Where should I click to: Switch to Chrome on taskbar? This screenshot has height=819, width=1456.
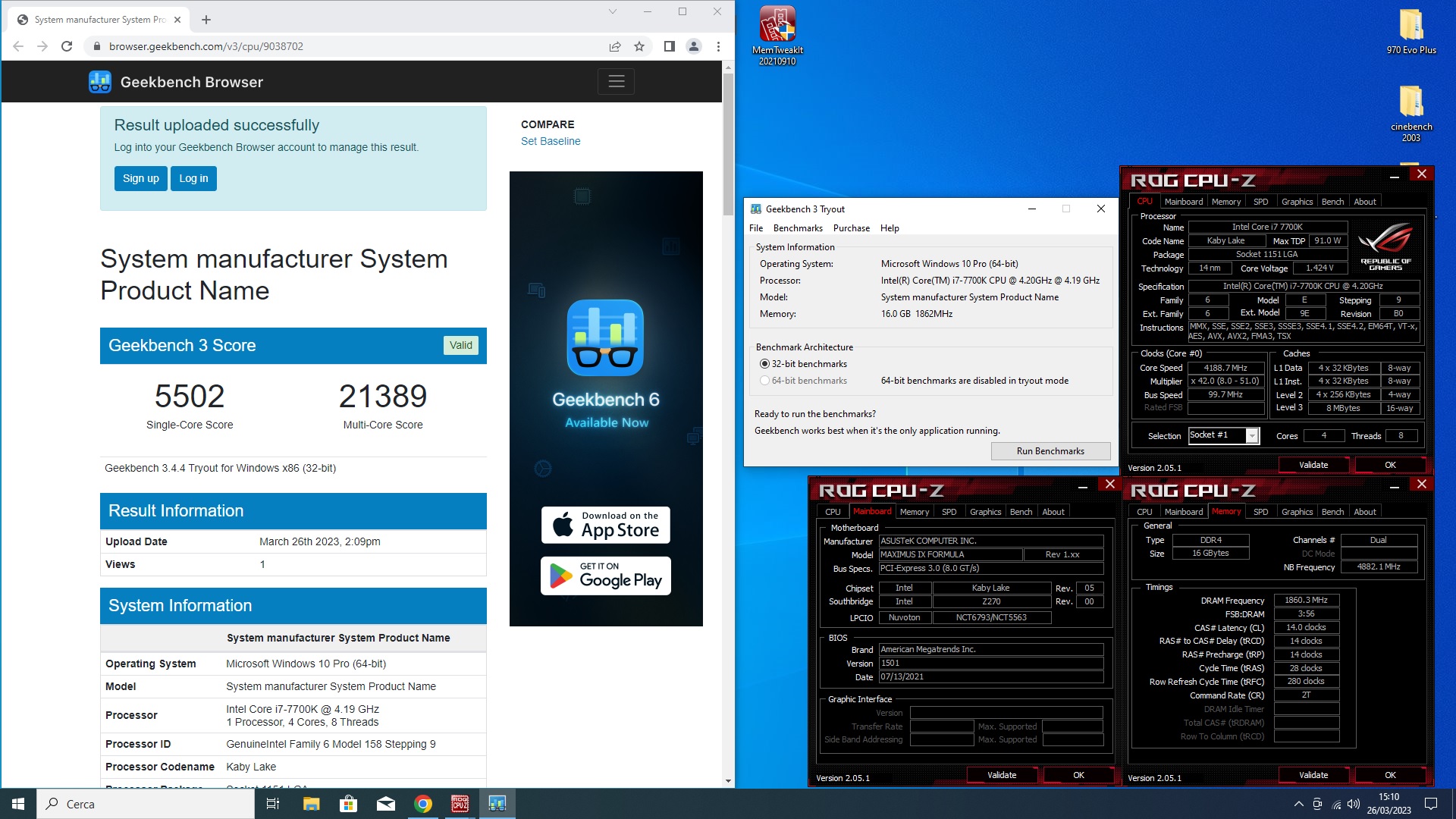pos(423,804)
